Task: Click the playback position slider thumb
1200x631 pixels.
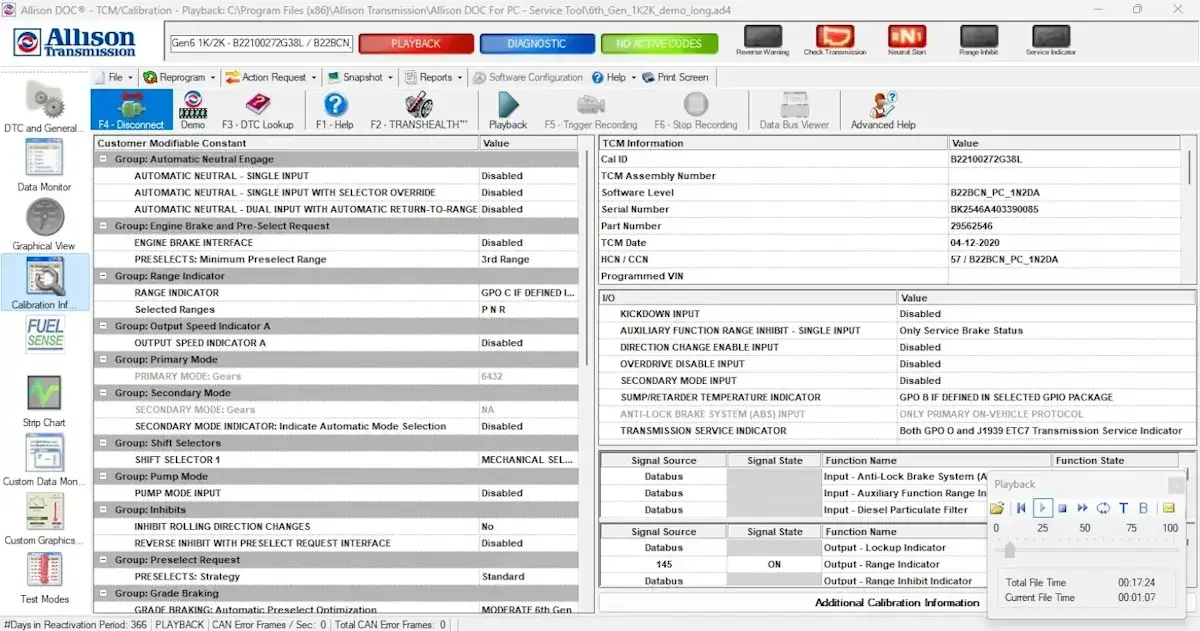Action: point(1010,550)
